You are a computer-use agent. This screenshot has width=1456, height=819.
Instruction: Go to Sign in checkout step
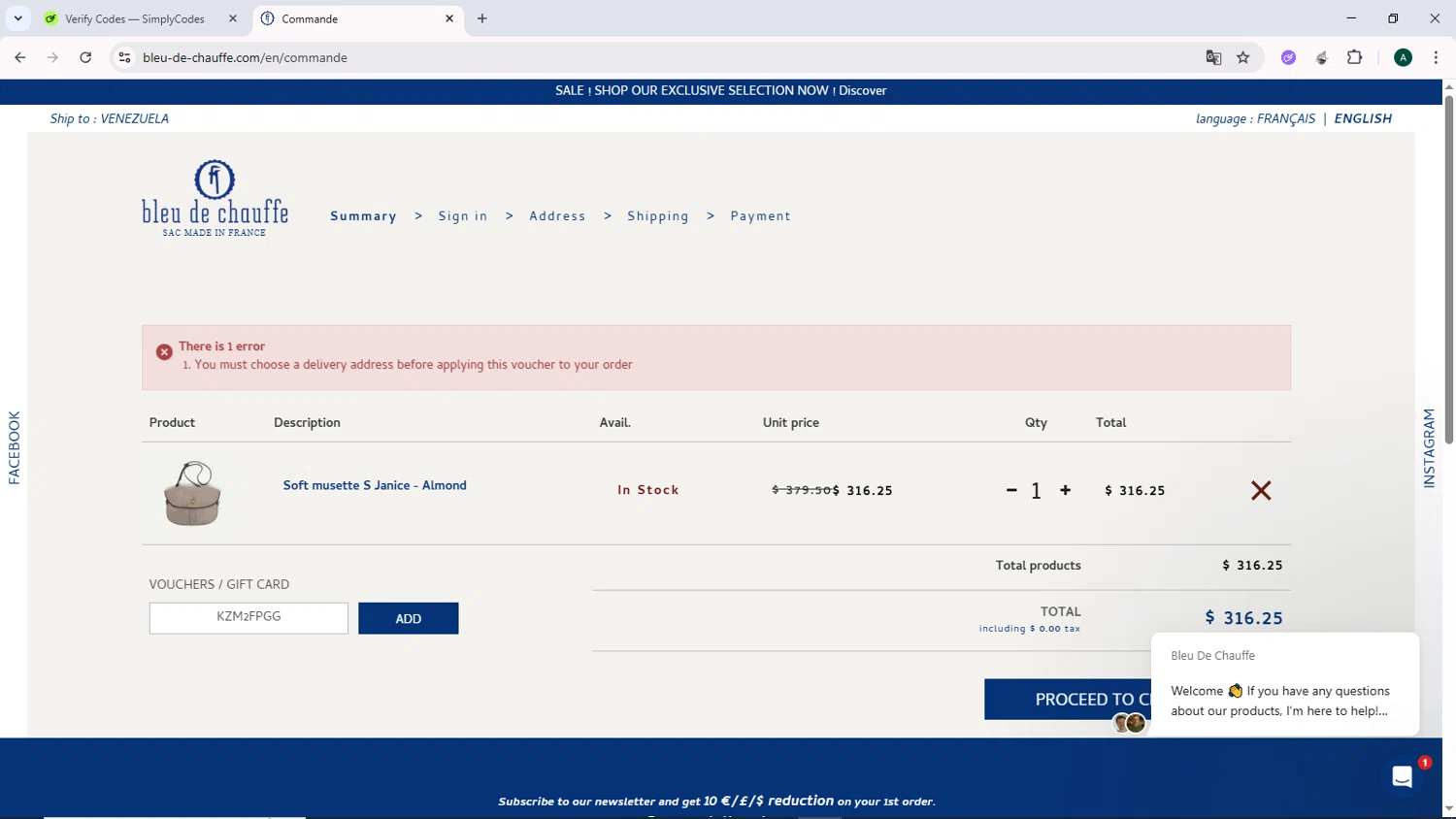(x=463, y=215)
